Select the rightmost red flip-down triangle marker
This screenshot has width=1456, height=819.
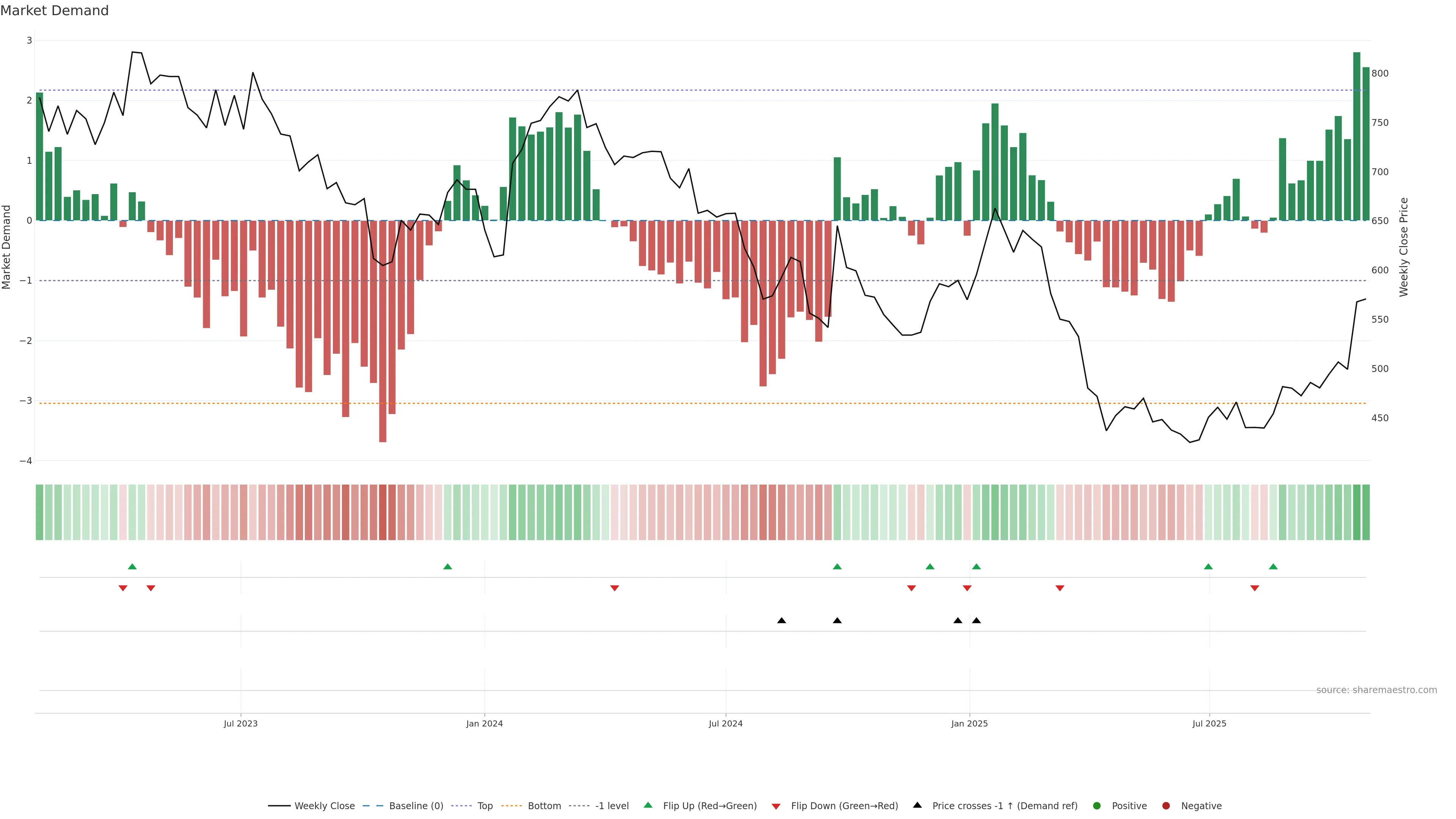click(1255, 588)
